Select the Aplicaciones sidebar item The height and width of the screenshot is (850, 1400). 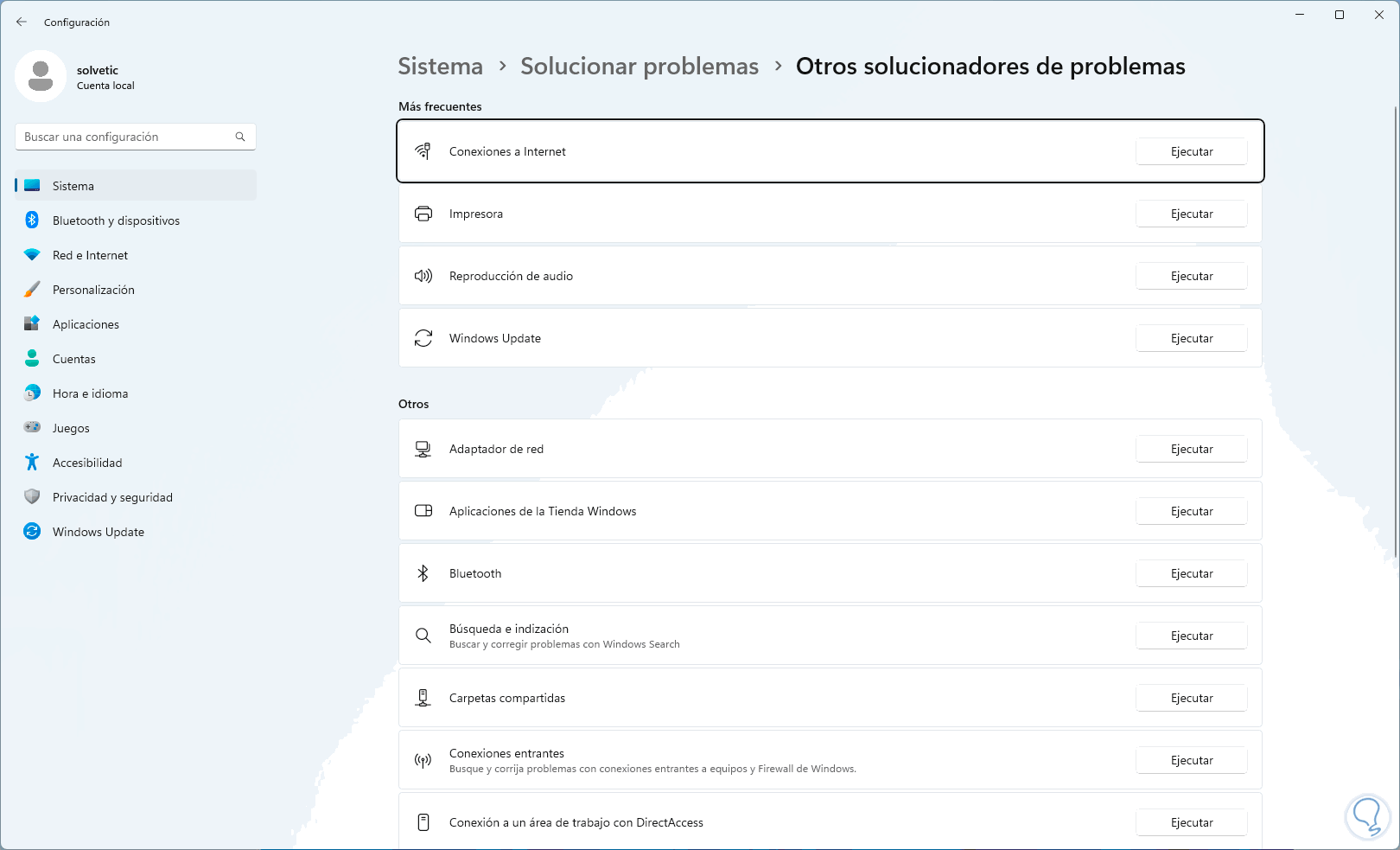[86, 324]
